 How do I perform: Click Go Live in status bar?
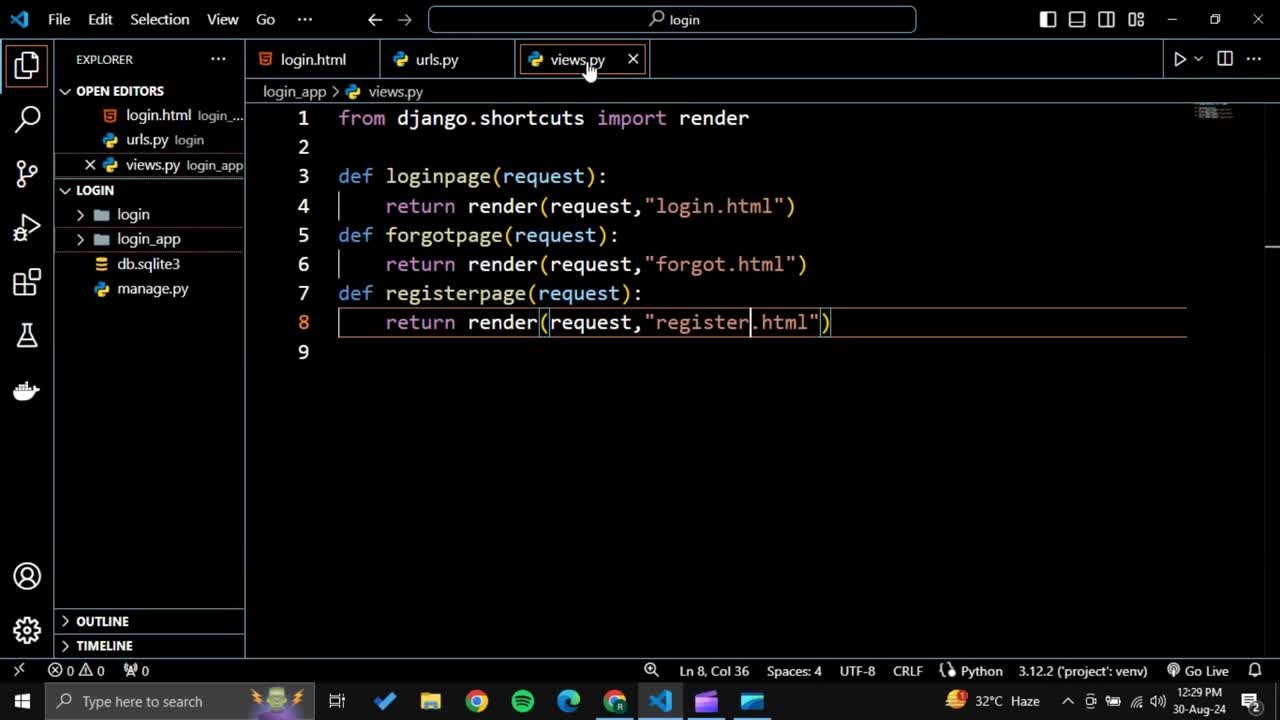[1197, 671]
